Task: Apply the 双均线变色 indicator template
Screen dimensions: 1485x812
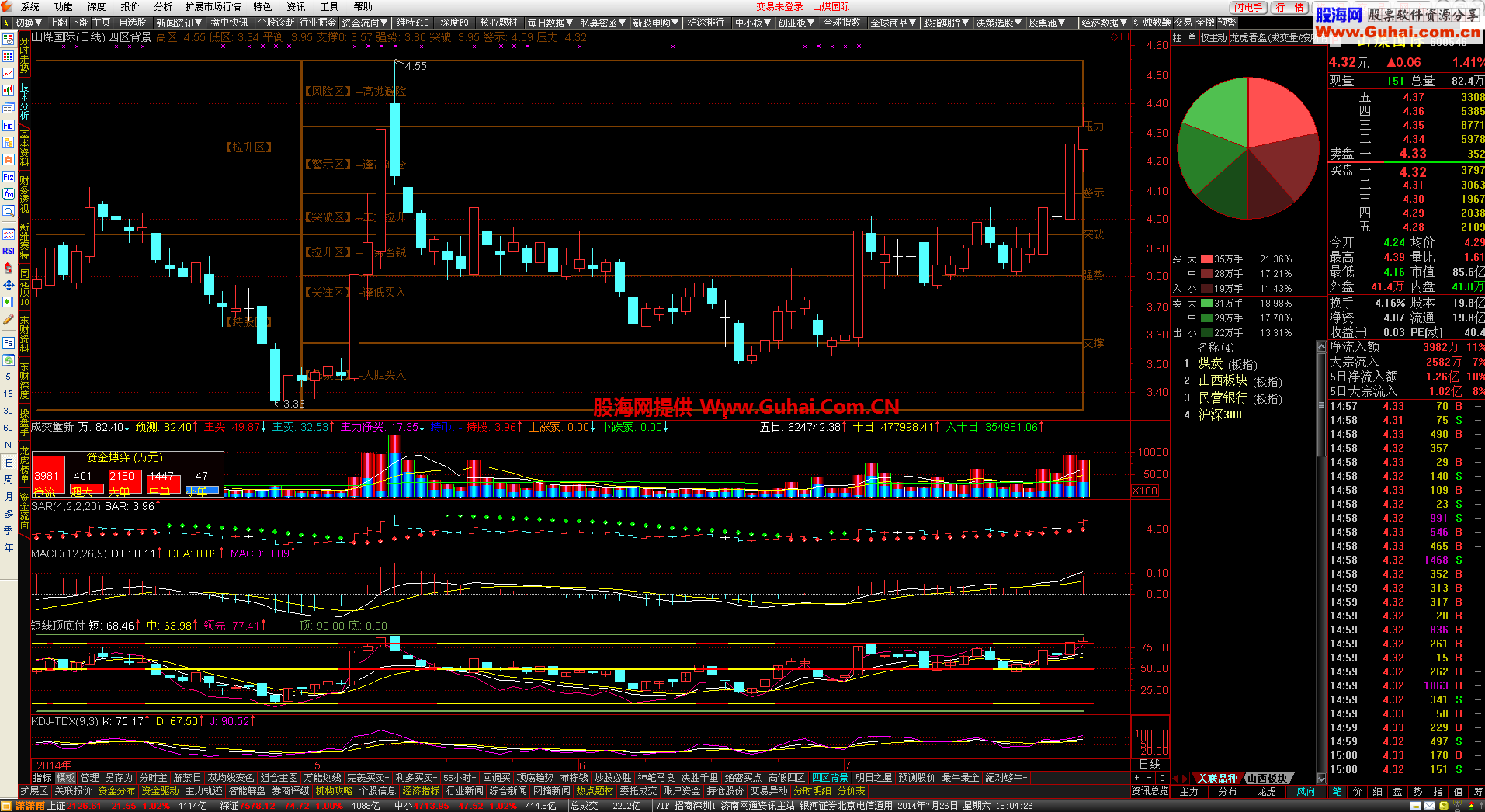Action: tap(231, 777)
